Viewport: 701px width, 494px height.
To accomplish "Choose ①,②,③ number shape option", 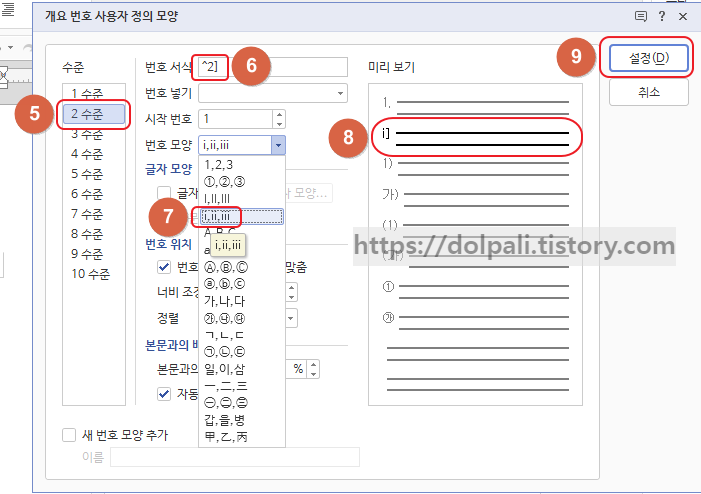I will (x=241, y=182).
